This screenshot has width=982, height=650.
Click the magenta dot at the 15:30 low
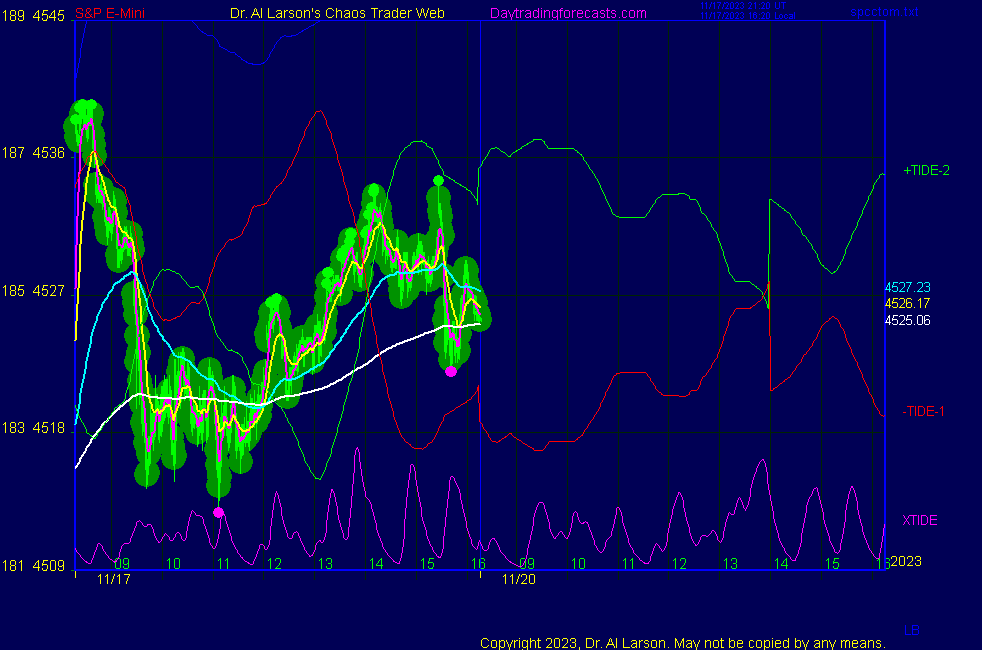coord(451,371)
